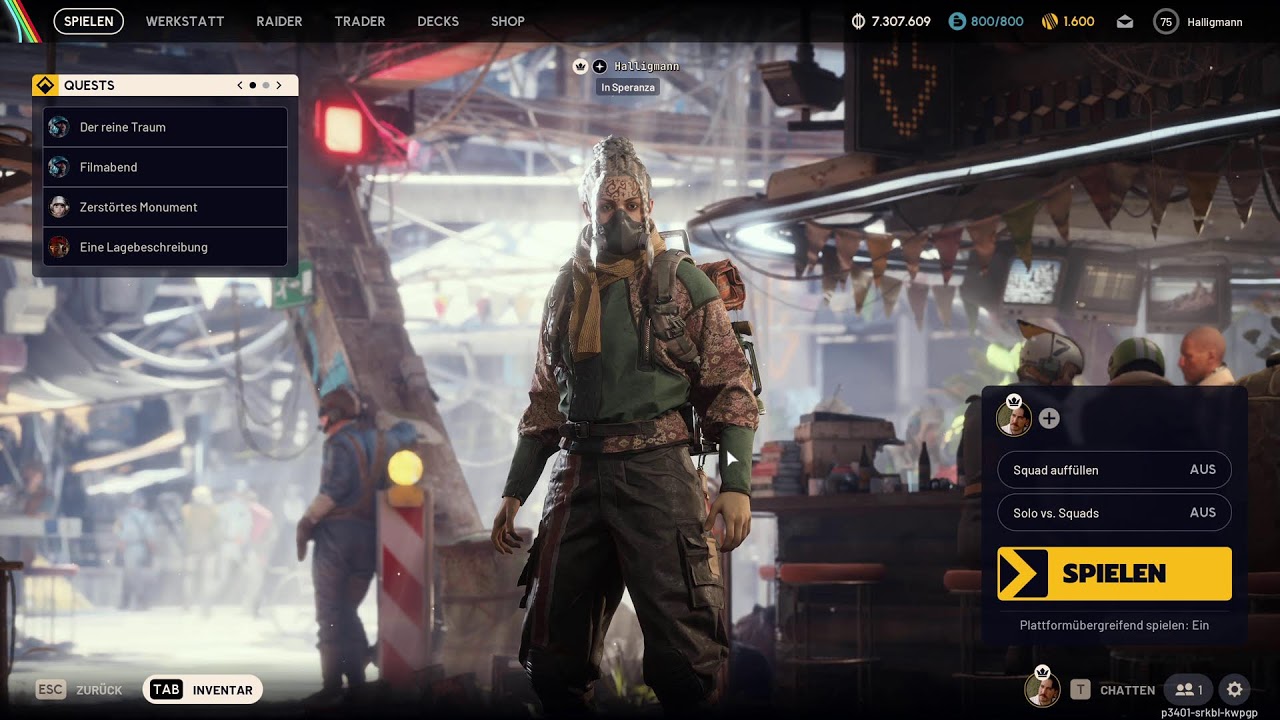Select the first quest page dot
Image resolution: width=1280 pixels, height=720 pixels.
tap(252, 86)
